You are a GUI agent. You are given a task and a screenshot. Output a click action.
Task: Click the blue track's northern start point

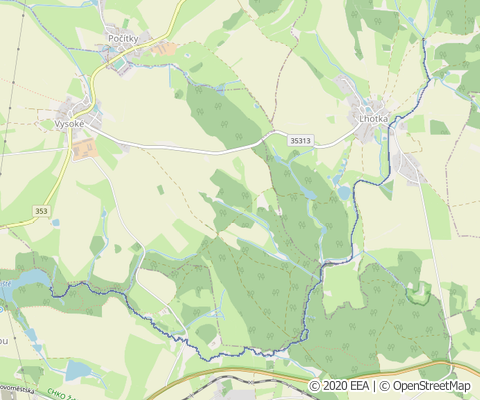point(423,39)
